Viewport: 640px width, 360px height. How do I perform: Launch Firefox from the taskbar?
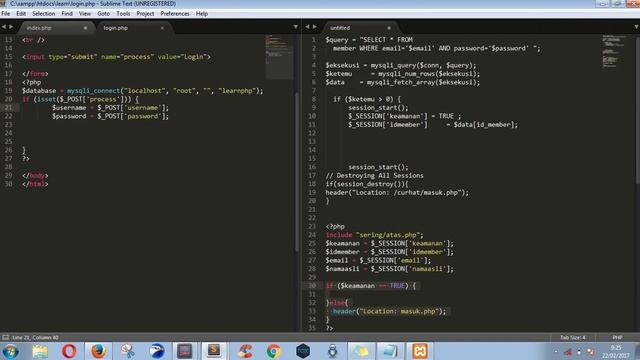[x=98, y=351]
